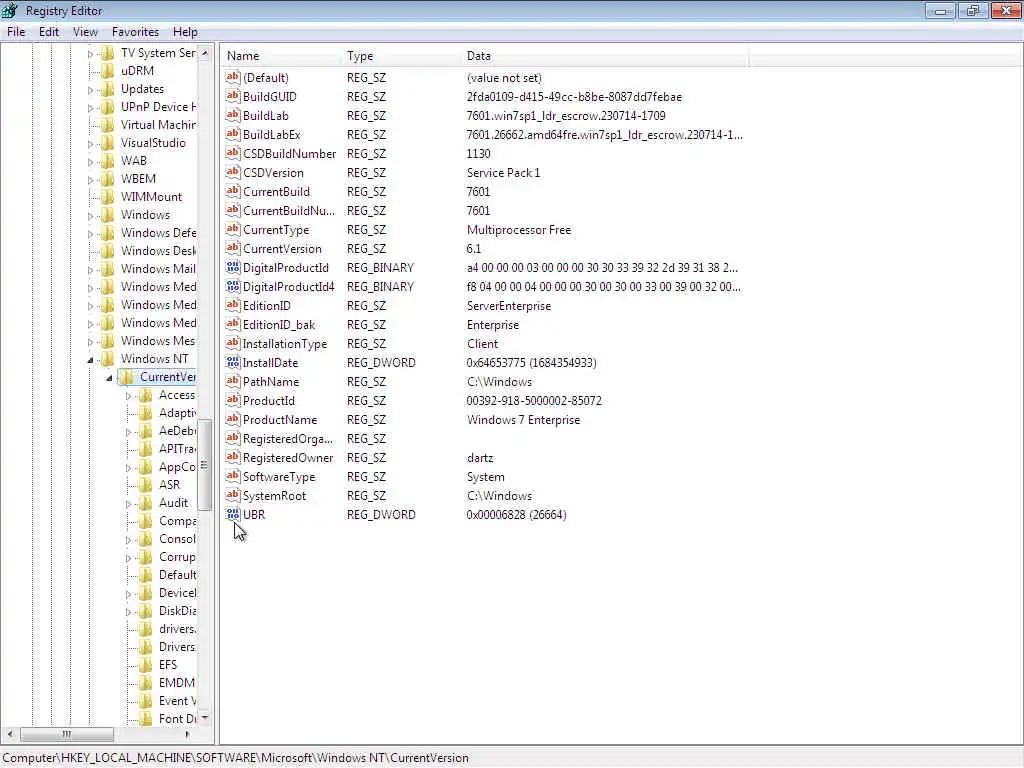Click the string icon of RegisteredOwner value
Viewport: 1024px width, 768px height.
point(233,458)
